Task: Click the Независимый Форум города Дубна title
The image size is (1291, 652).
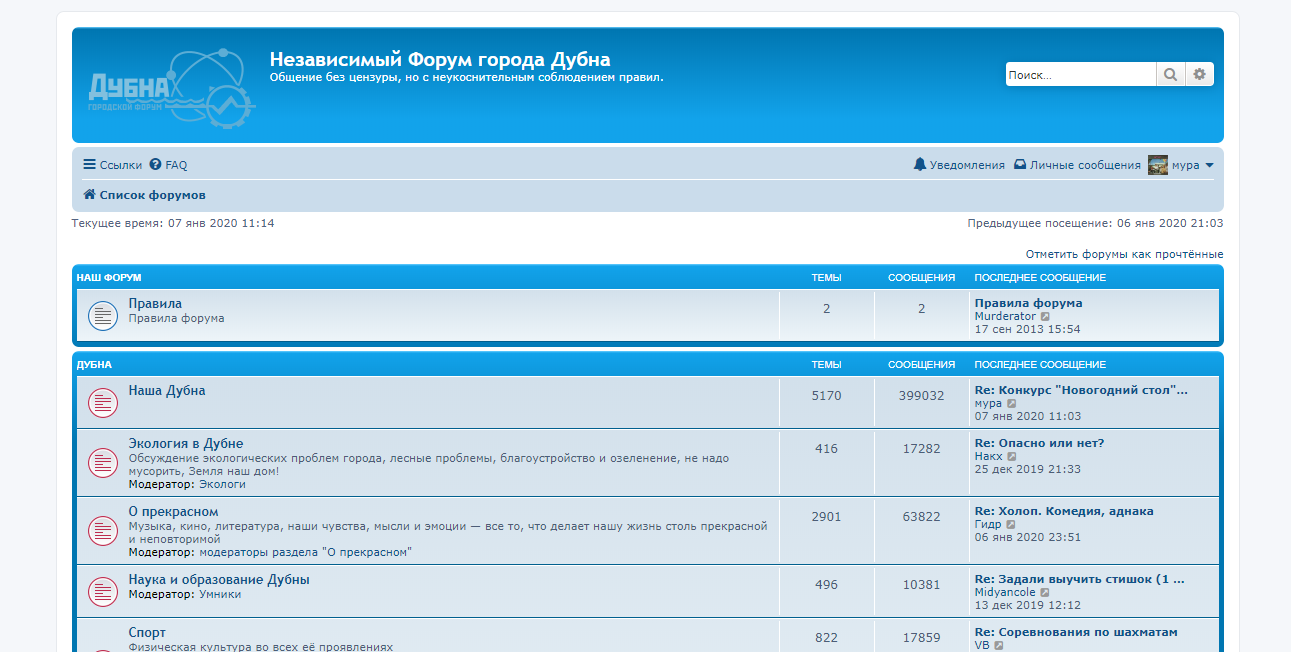Action: [440, 59]
